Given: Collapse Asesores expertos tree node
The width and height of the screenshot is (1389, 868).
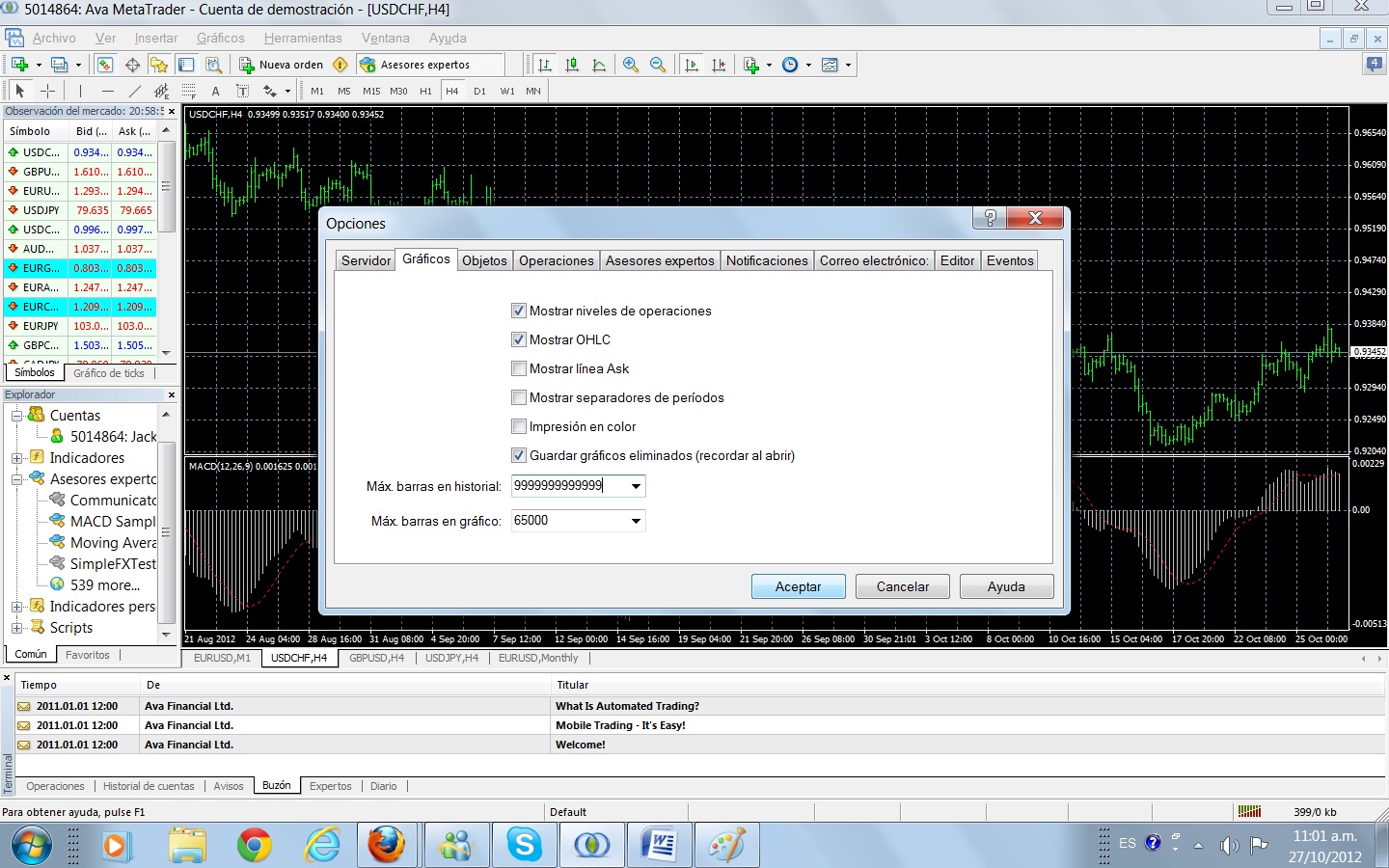Looking at the screenshot, I should [x=16, y=479].
